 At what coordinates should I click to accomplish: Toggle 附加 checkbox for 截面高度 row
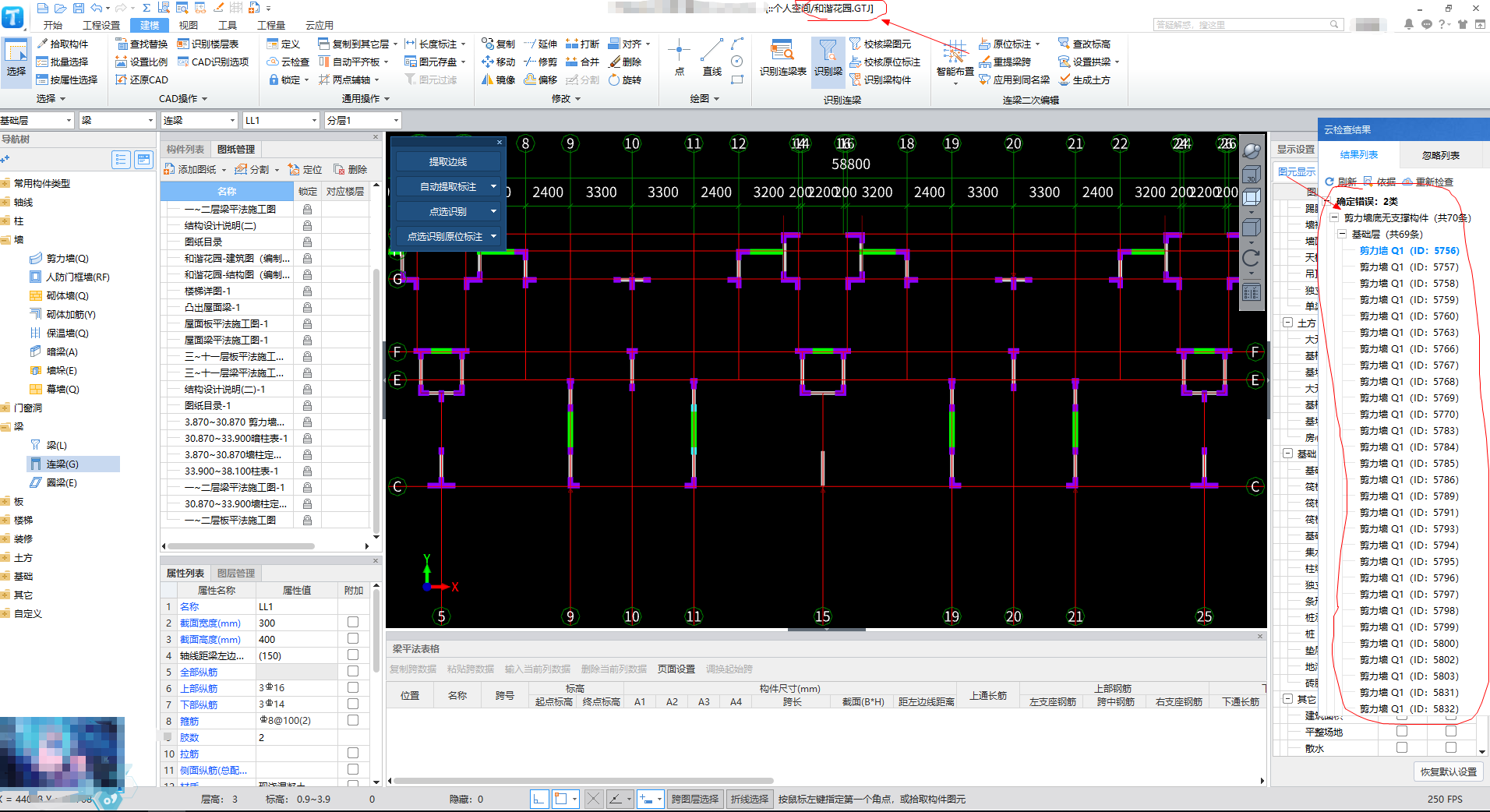pos(353,638)
